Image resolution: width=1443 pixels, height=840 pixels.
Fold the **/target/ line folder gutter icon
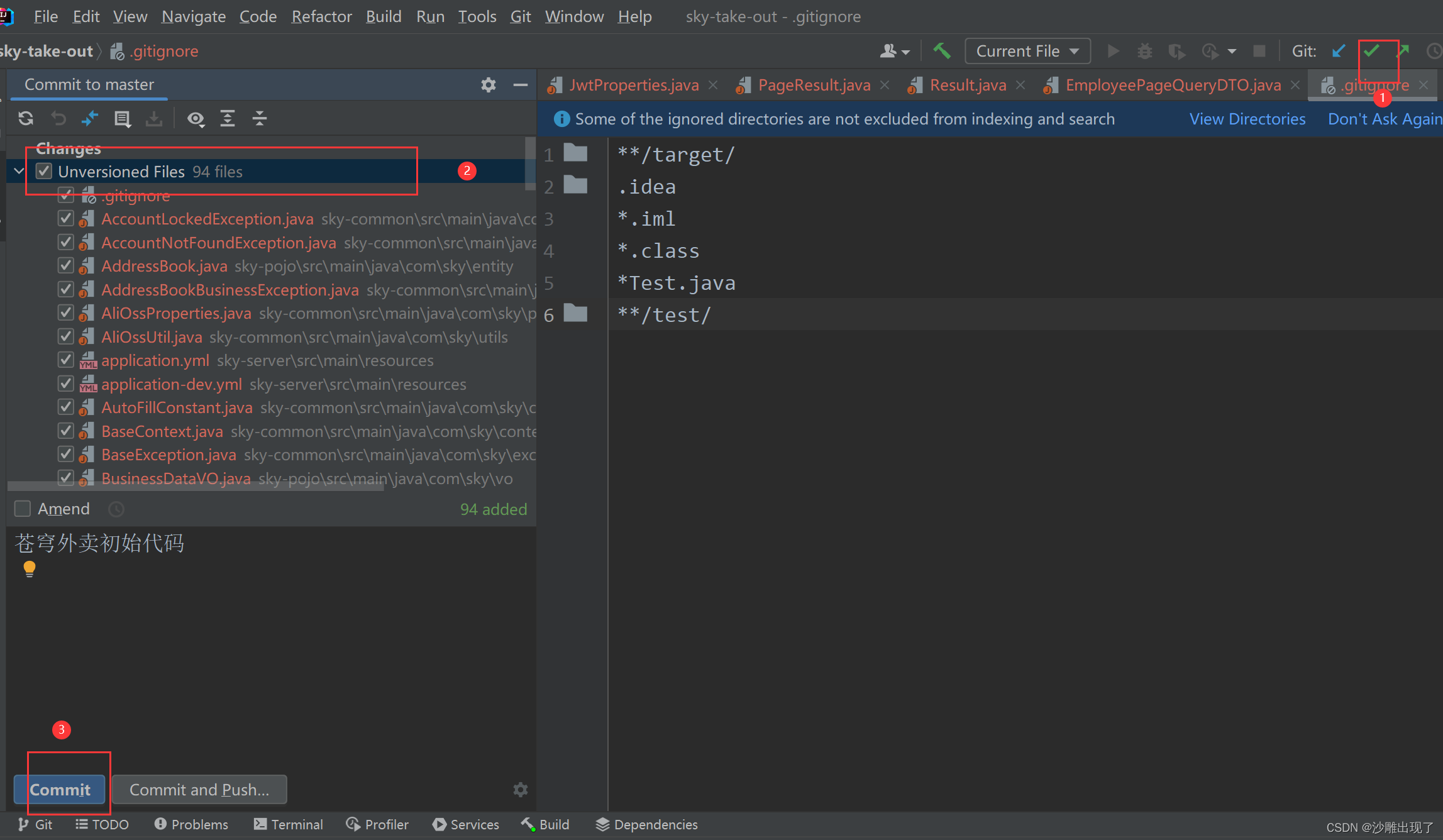[575, 153]
